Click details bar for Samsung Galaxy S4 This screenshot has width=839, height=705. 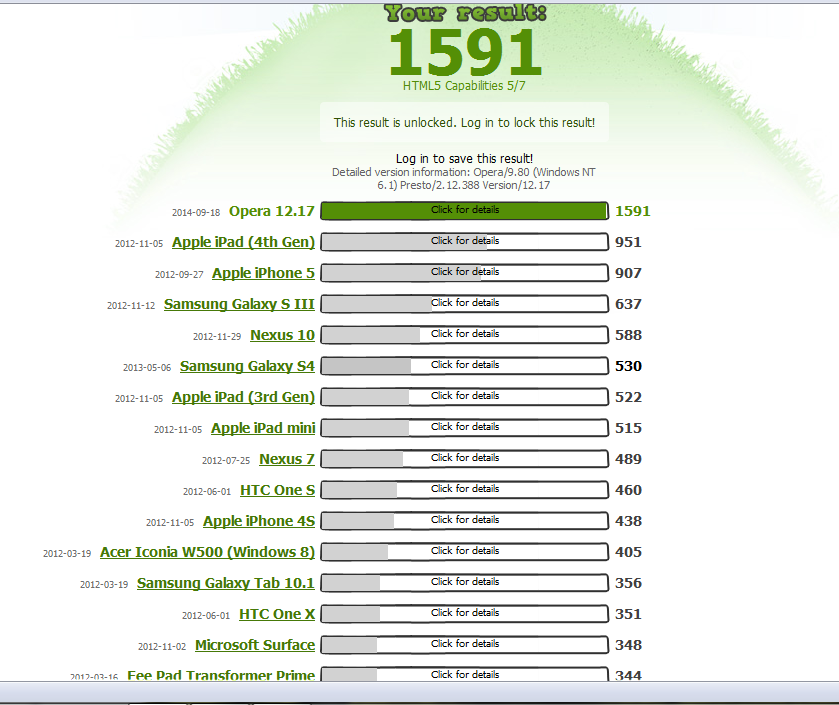pyautogui.click(x=464, y=366)
